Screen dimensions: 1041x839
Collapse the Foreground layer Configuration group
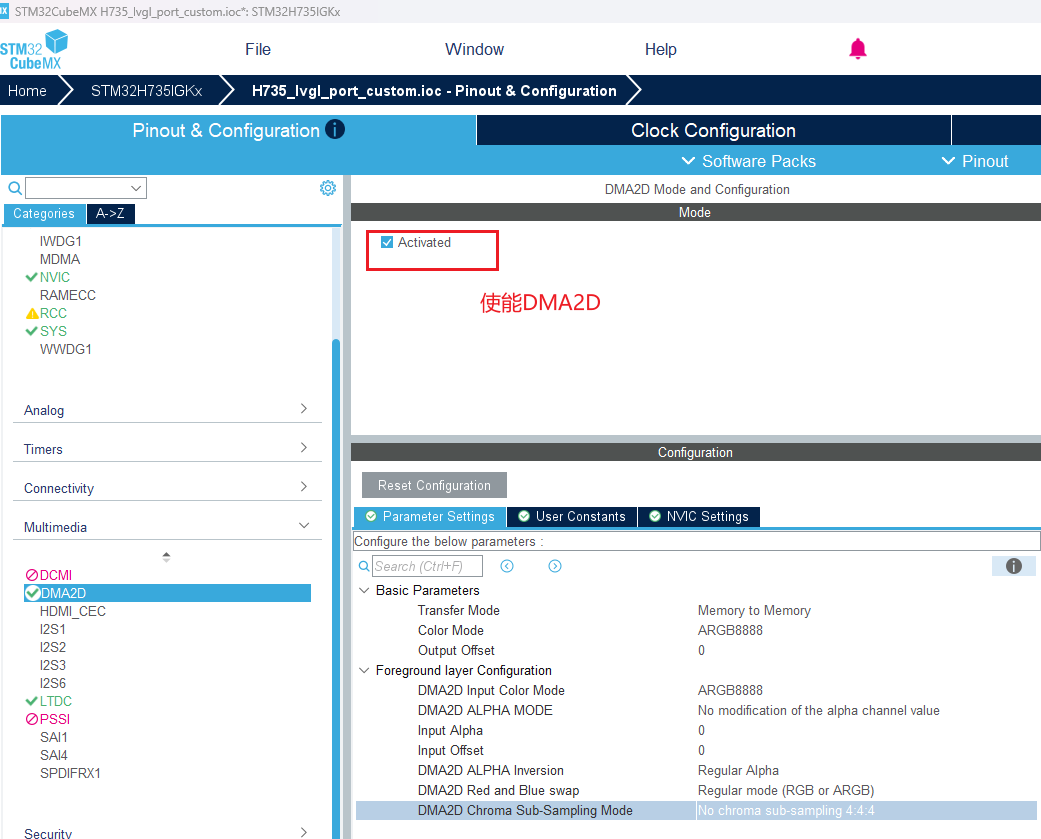364,670
